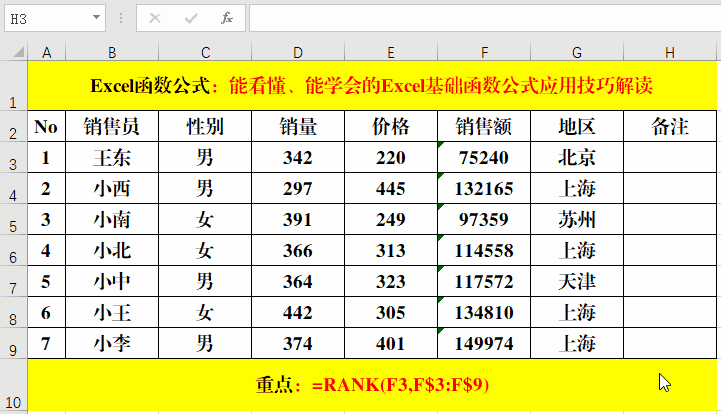Image resolution: width=721 pixels, height=414 pixels.
Task: Select the quantity cell 342
Action: 298,157
